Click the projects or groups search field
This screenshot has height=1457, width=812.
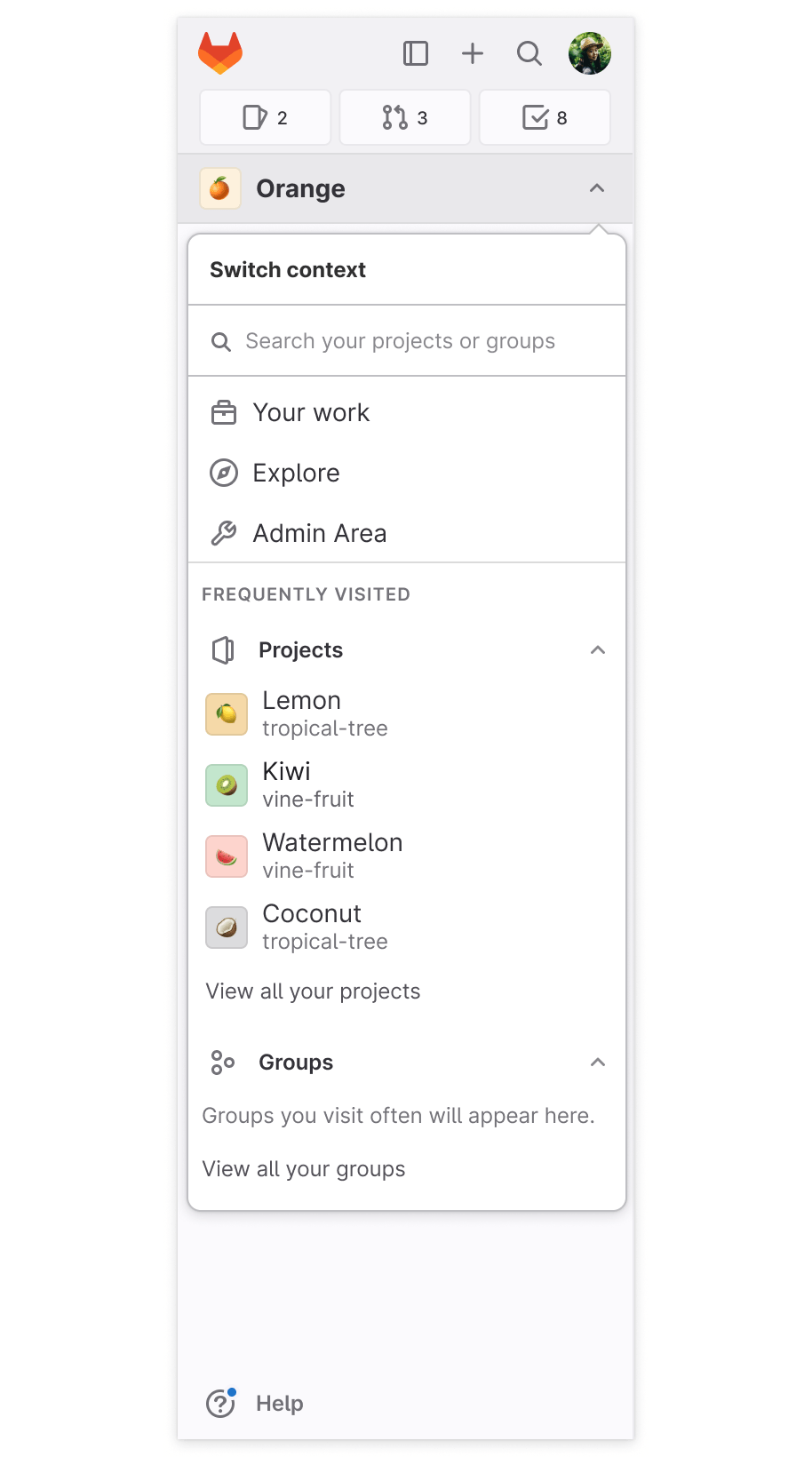pos(400,340)
